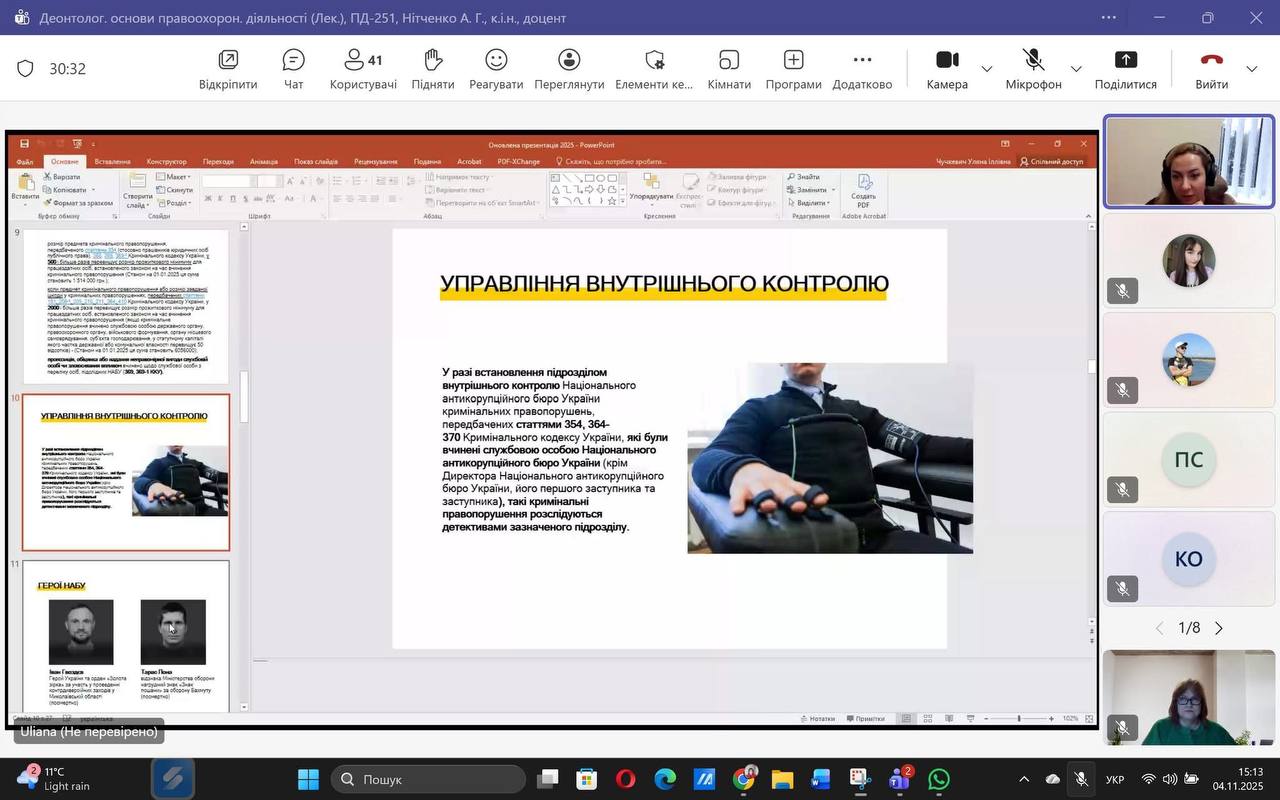Leave the meeting with Вийти
The image size is (1280, 800).
(1211, 69)
